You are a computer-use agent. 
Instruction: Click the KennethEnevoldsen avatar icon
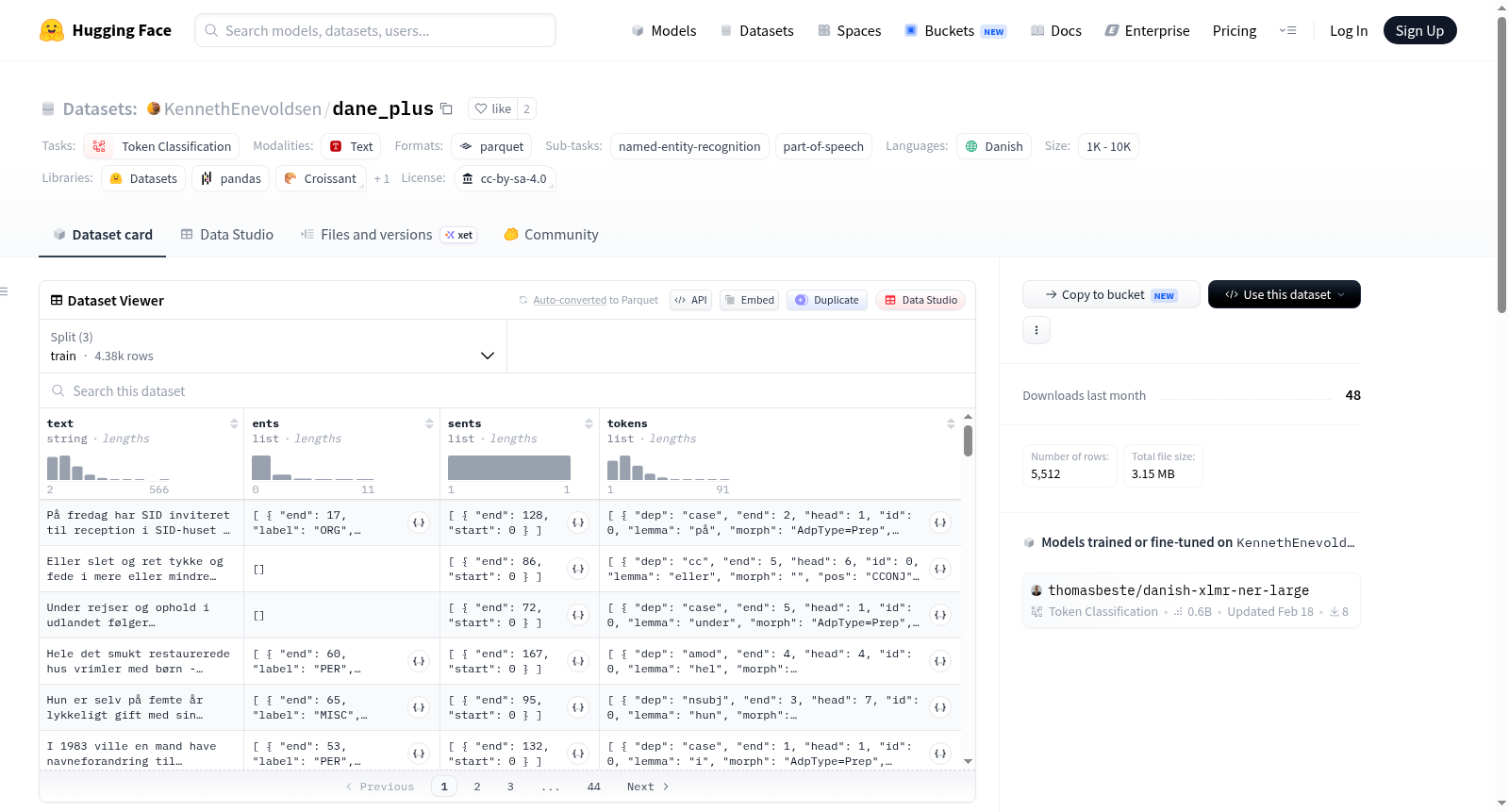154,108
